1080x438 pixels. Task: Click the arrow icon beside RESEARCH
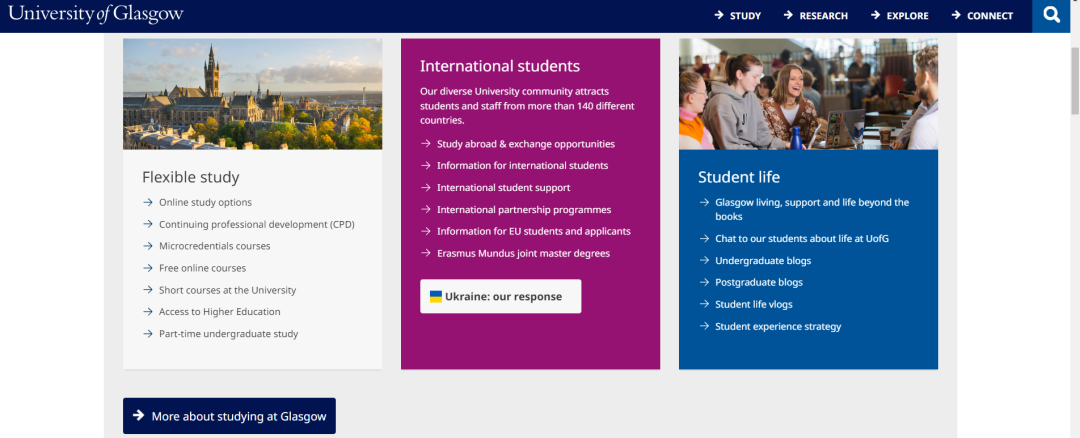(789, 15)
